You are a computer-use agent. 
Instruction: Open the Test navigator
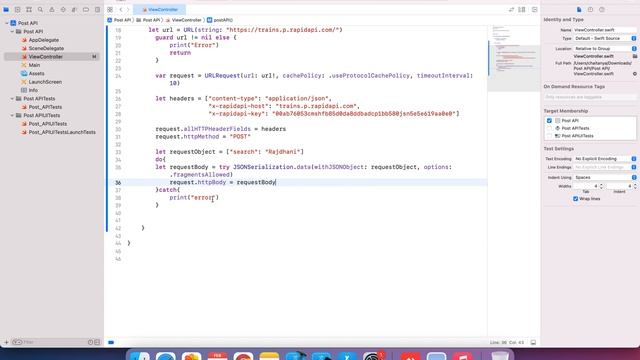(x=63, y=9)
